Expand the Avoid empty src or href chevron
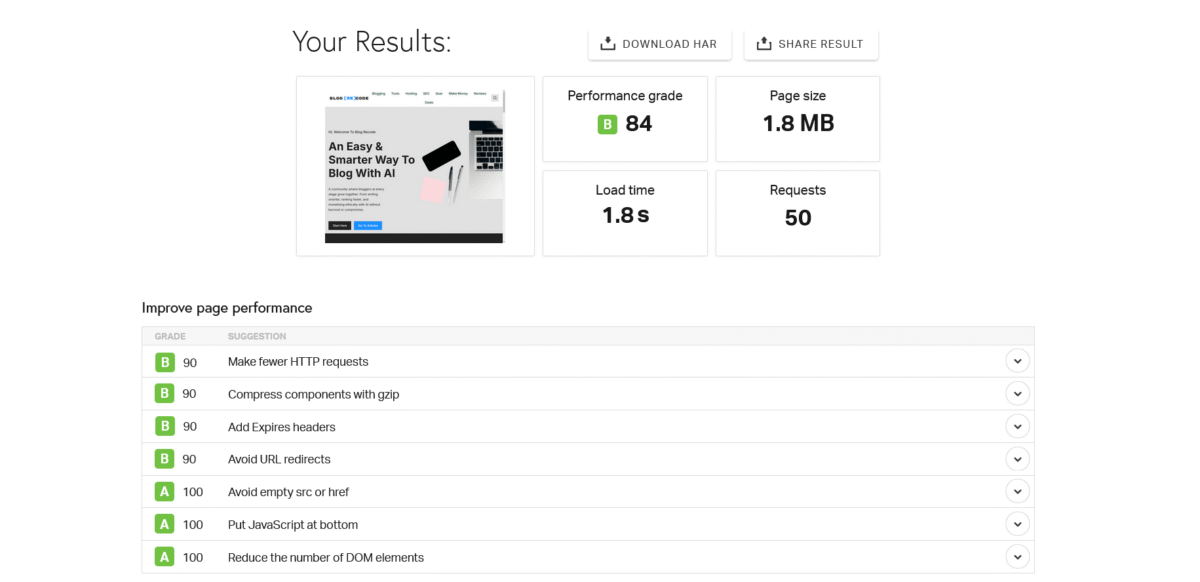This screenshot has width=1200, height=582. (x=1017, y=492)
